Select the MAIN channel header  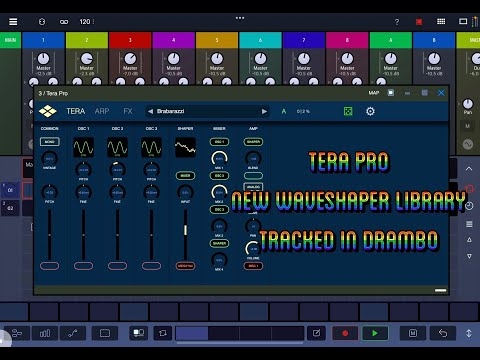pyautogui.click(x=10, y=40)
